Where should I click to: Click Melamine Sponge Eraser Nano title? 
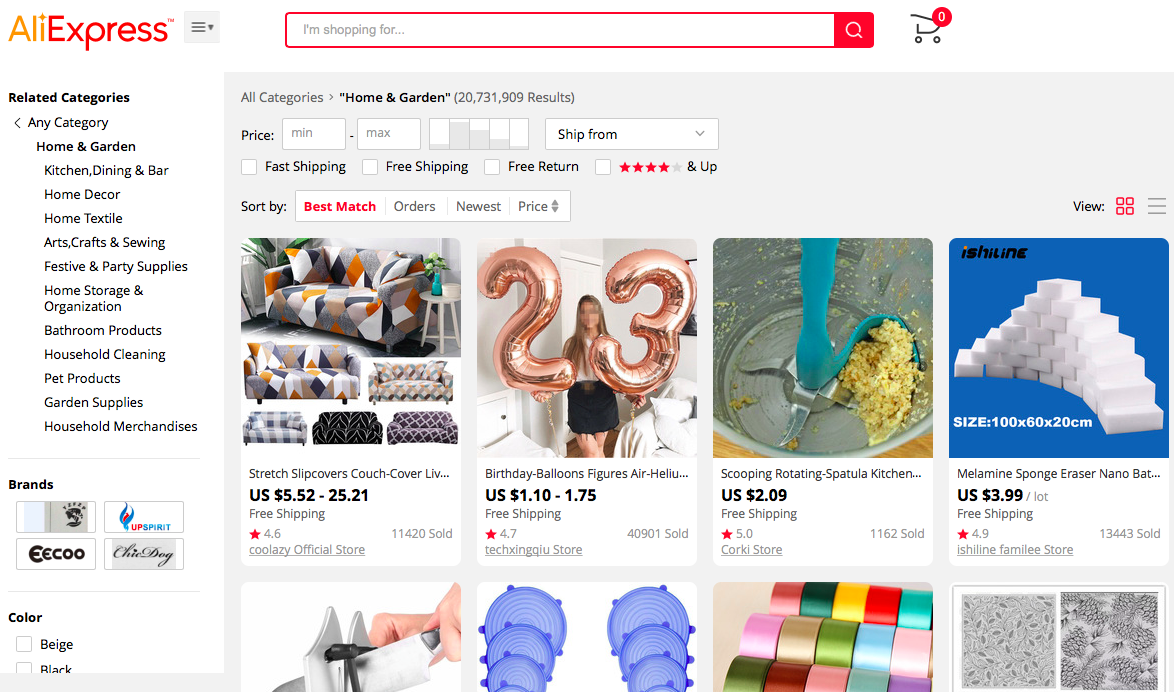pos(1059,473)
